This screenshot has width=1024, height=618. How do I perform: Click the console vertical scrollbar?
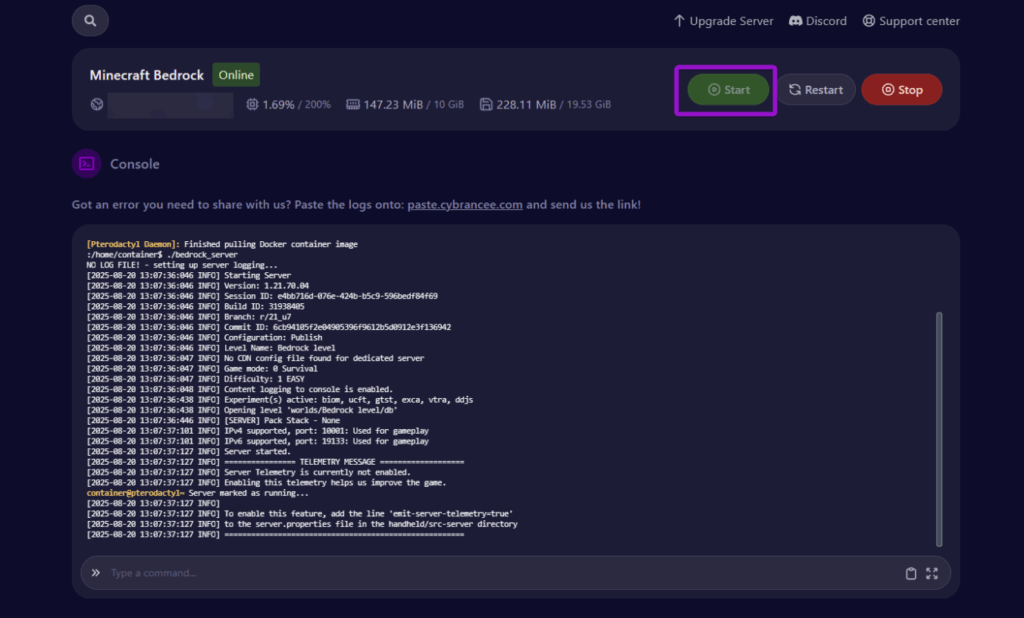pos(939,429)
